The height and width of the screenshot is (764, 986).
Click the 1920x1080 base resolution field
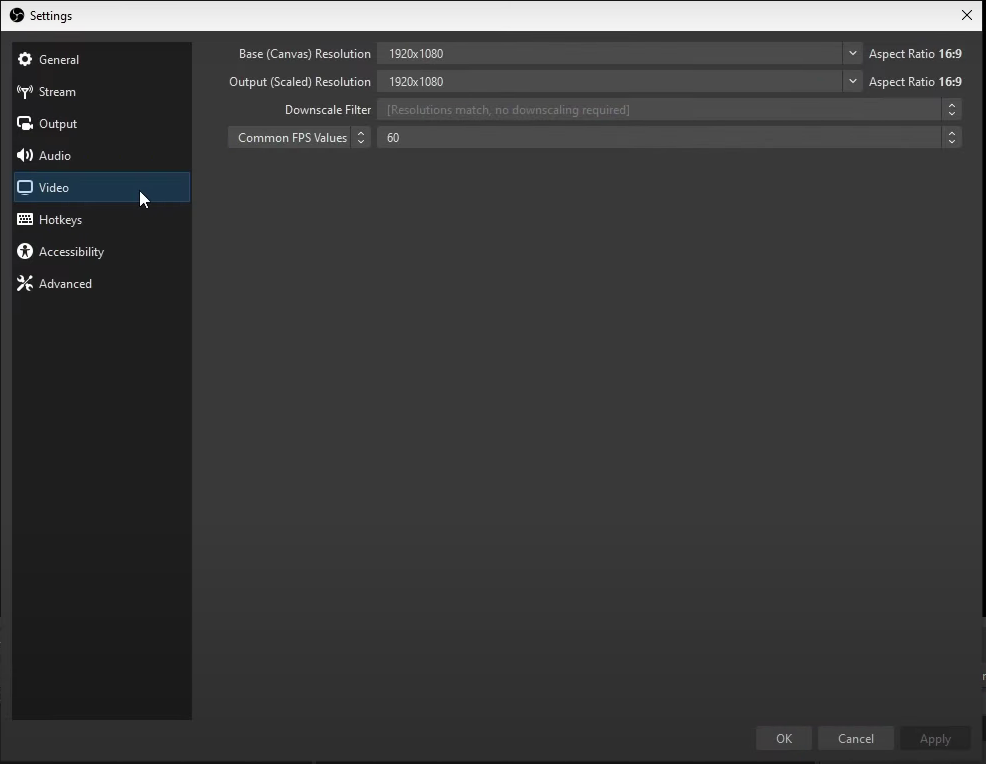610,53
